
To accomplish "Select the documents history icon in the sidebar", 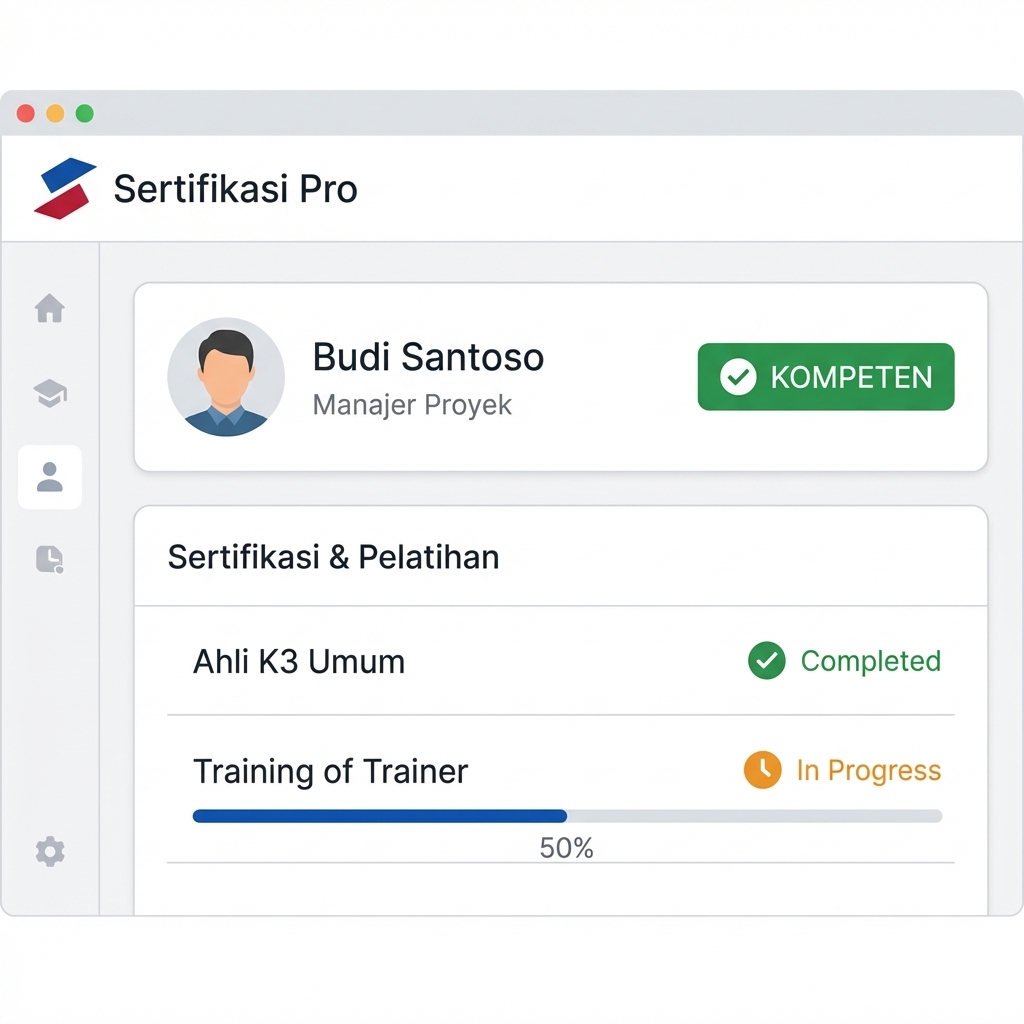I will [x=50, y=560].
